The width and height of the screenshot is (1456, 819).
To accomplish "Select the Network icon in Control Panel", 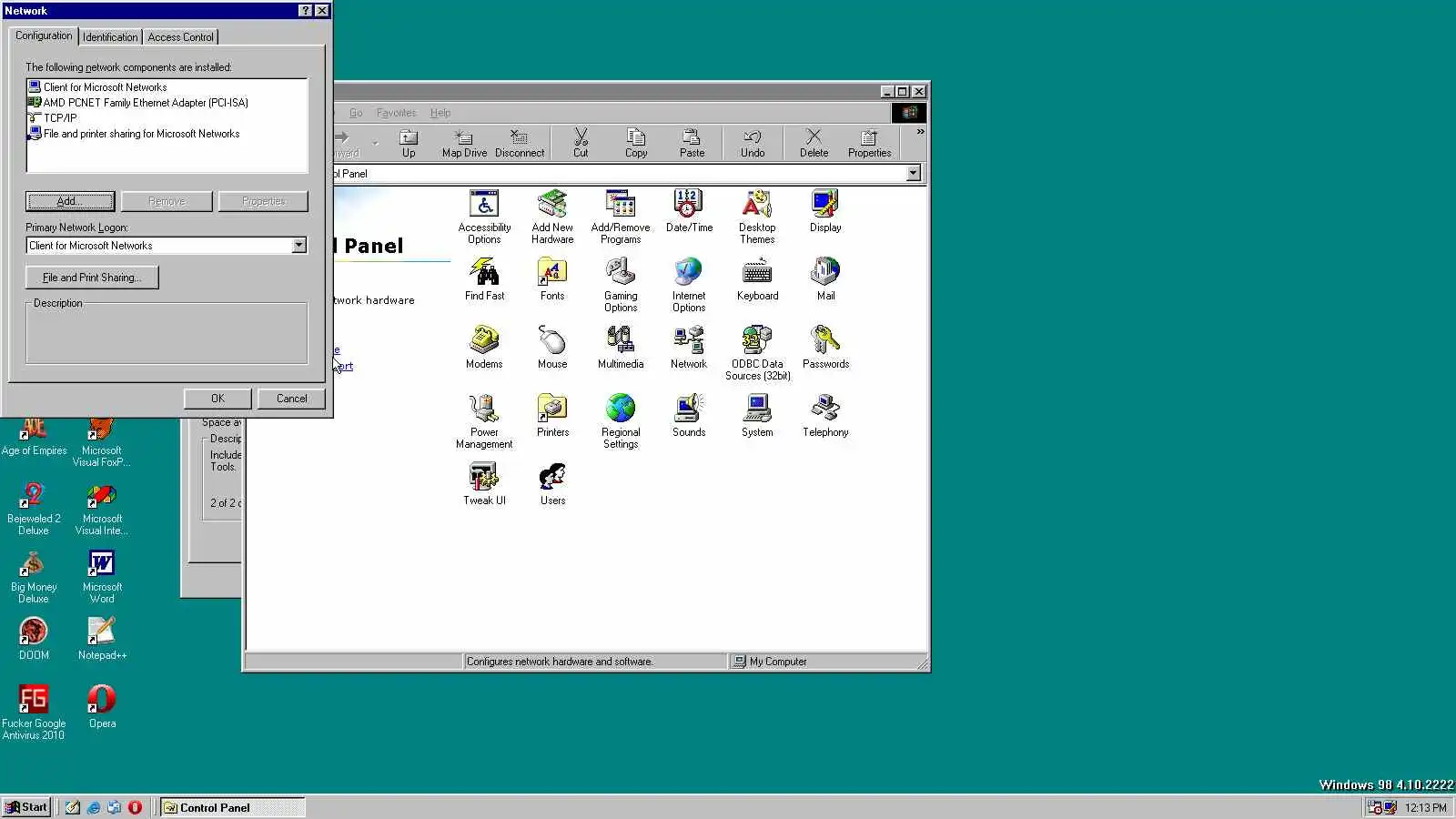I will [689, 348].
